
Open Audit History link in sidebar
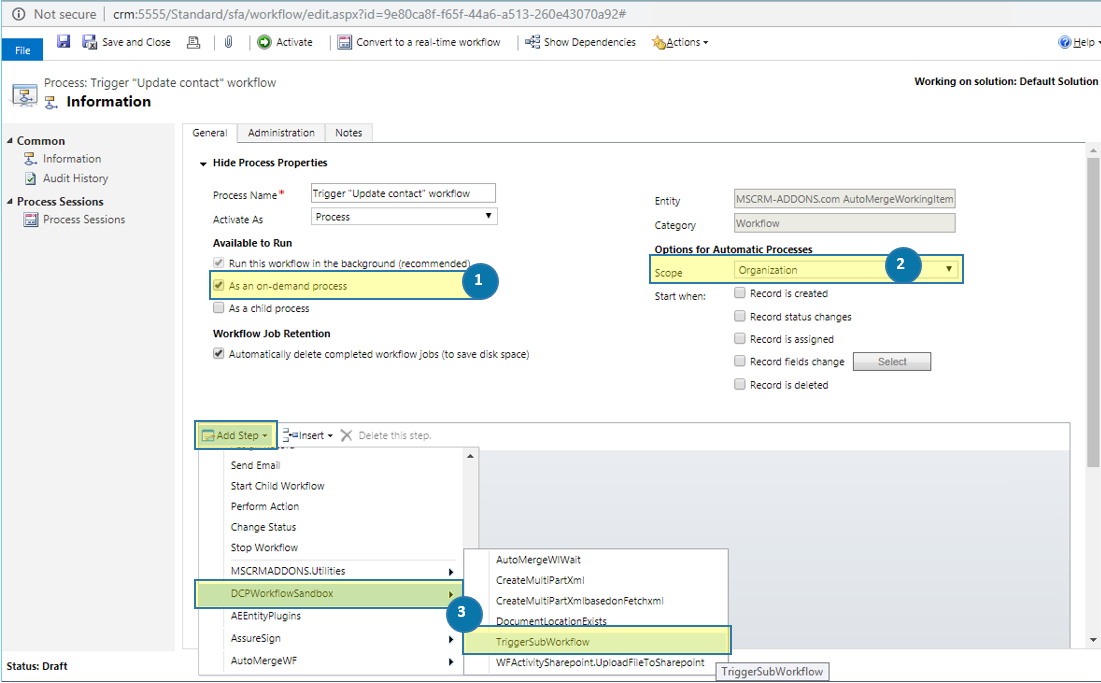click(75, 178)
